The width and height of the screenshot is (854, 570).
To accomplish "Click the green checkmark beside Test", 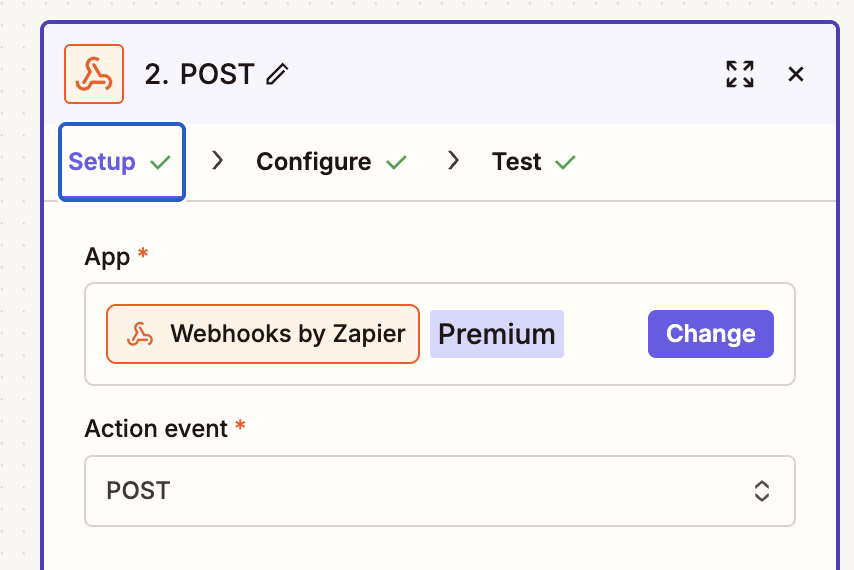I will click(566, 162).
